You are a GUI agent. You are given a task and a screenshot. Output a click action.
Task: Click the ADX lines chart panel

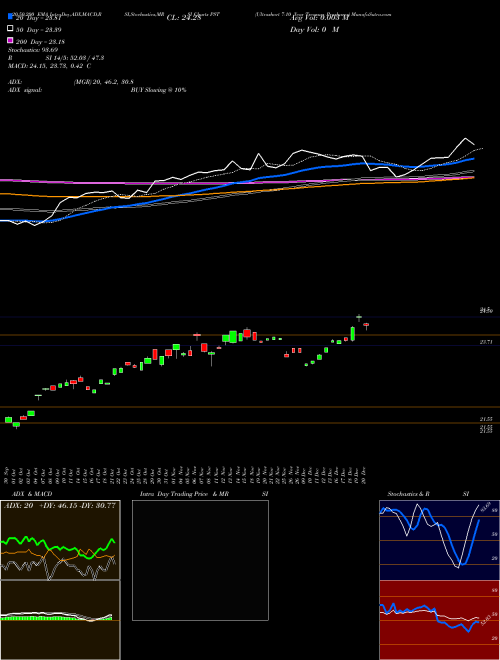[60, 540]
